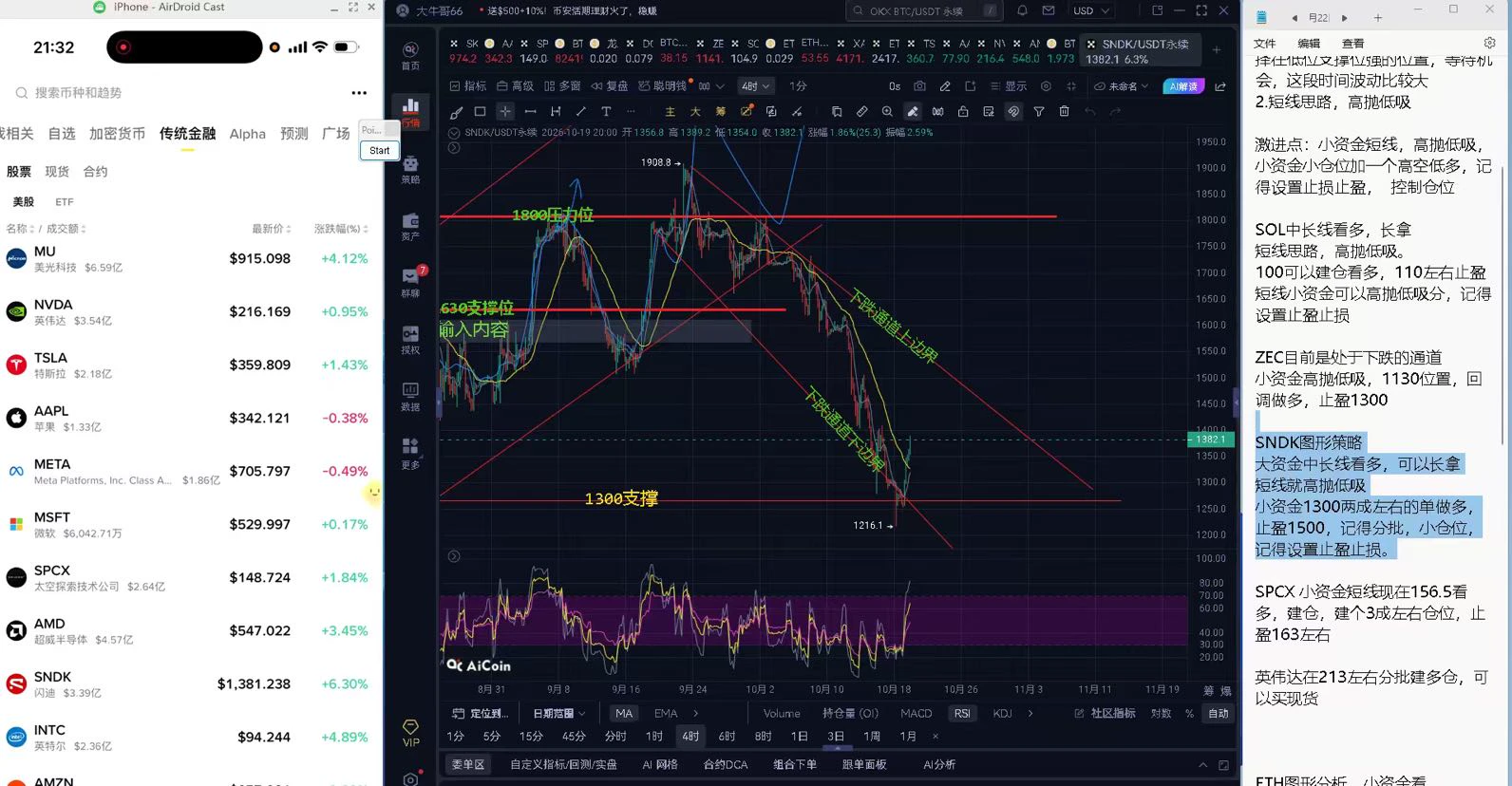Open the VIP sidebar icon
Viewport: 1512px width, 786px height.
(410, 733)
